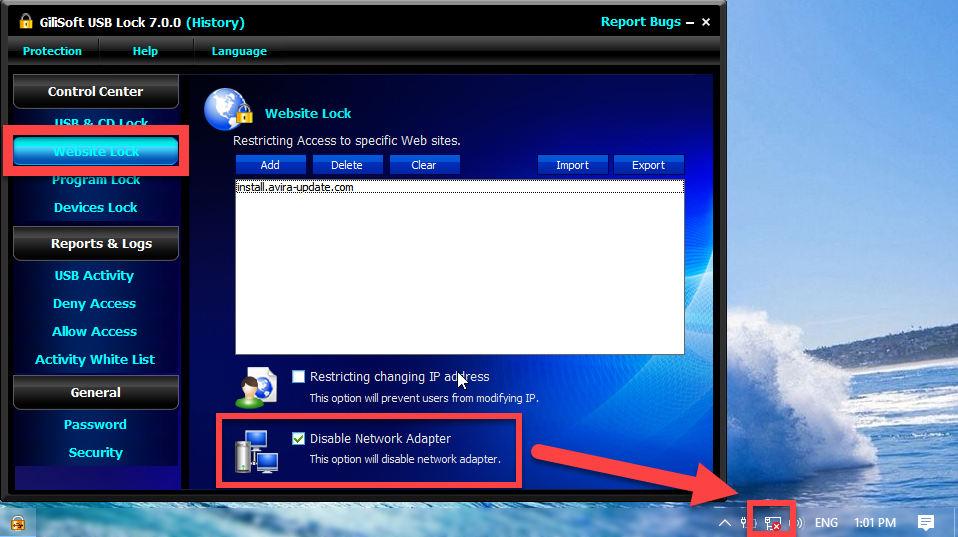Image resolution: width=958 pixels, height=537 pixels.
Task: Open the clock showing 1:01 PM
Action: (x=875, y=523)
